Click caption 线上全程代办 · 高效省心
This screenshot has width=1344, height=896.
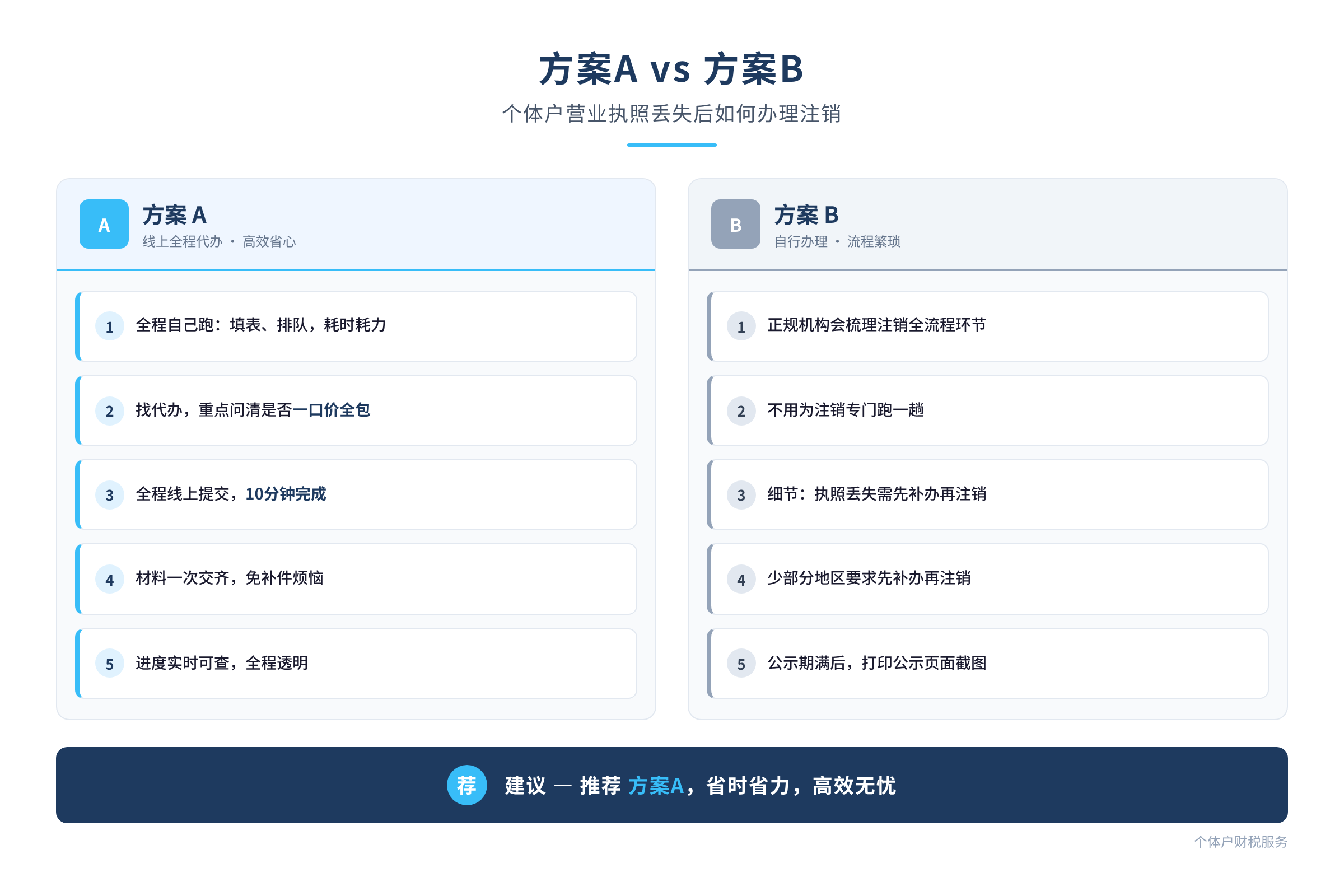(219, 242)
